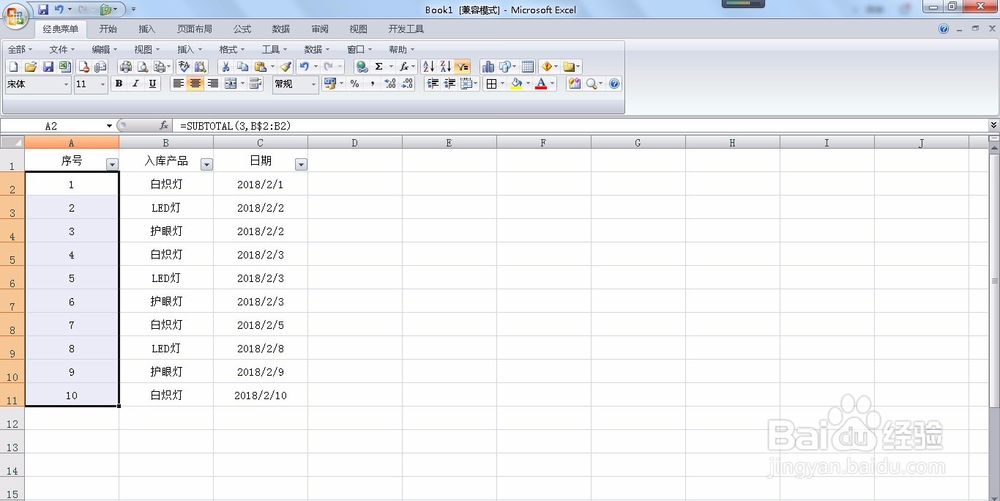Switch to the 公式 ribbon tab
1000x501 pixels.
tap(242, 29)
